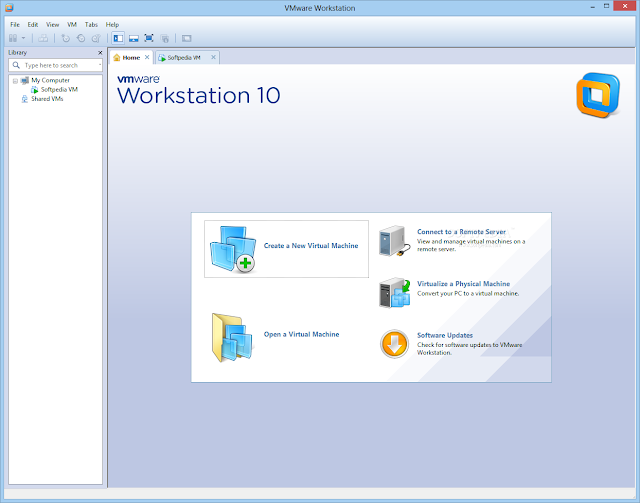Open the Tabs menu

pos(91,24)
